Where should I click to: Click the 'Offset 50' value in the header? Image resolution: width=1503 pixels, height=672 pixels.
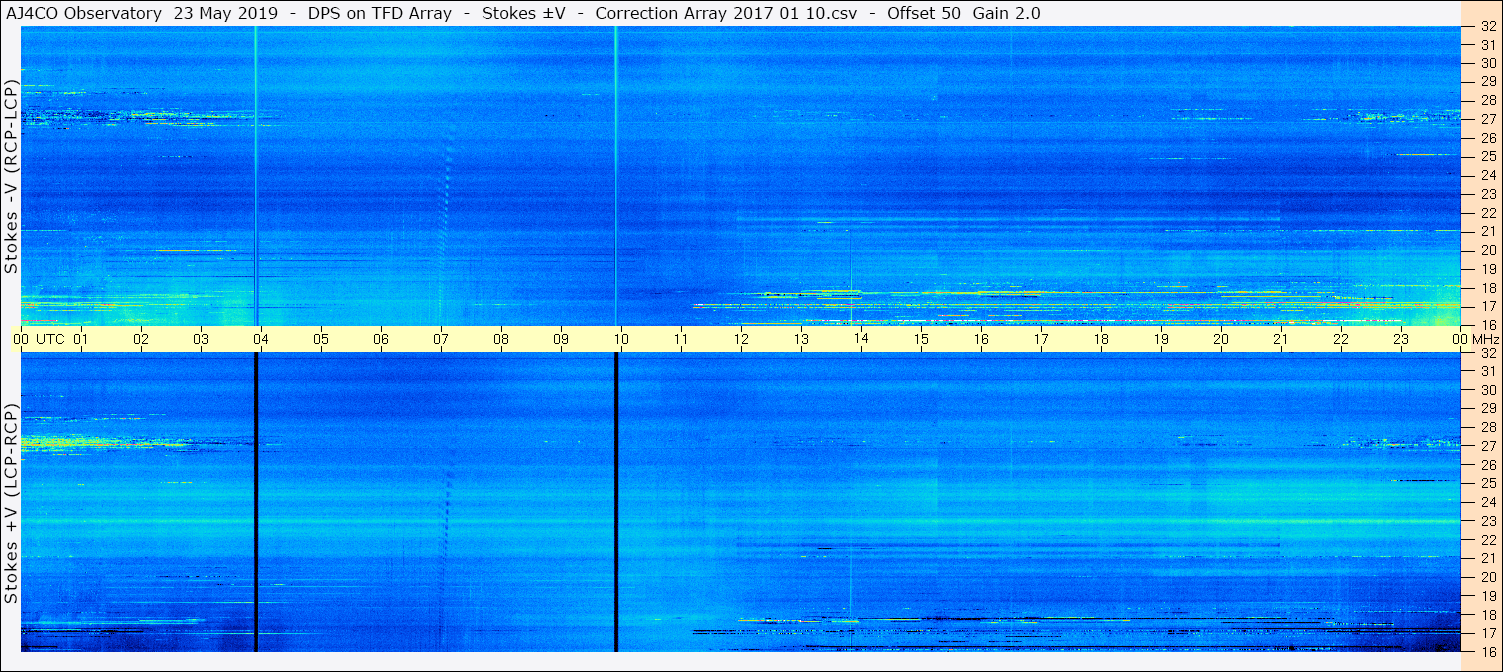[x=924, y=14]
